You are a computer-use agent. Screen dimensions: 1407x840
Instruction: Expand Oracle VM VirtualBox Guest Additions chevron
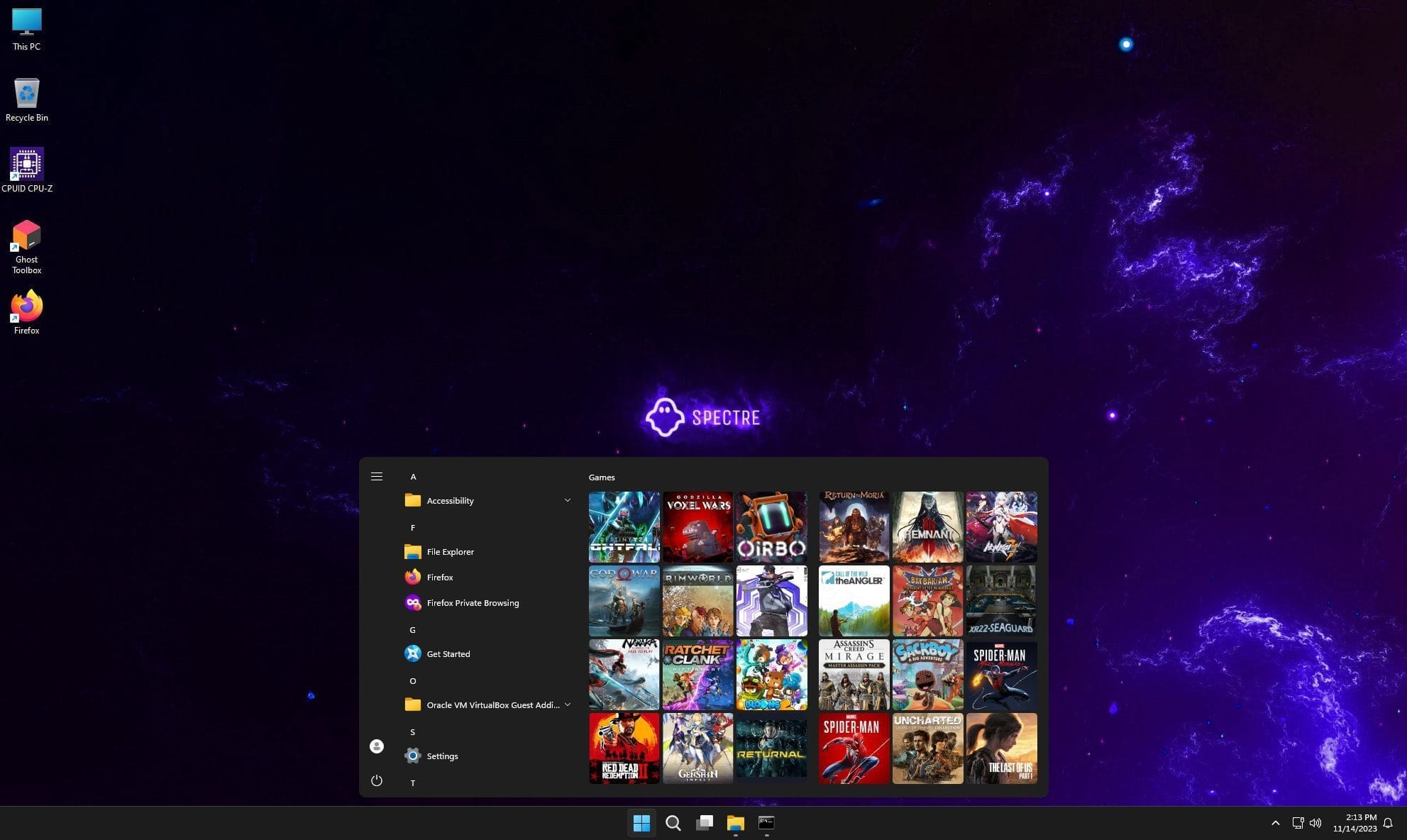[567, 704]
